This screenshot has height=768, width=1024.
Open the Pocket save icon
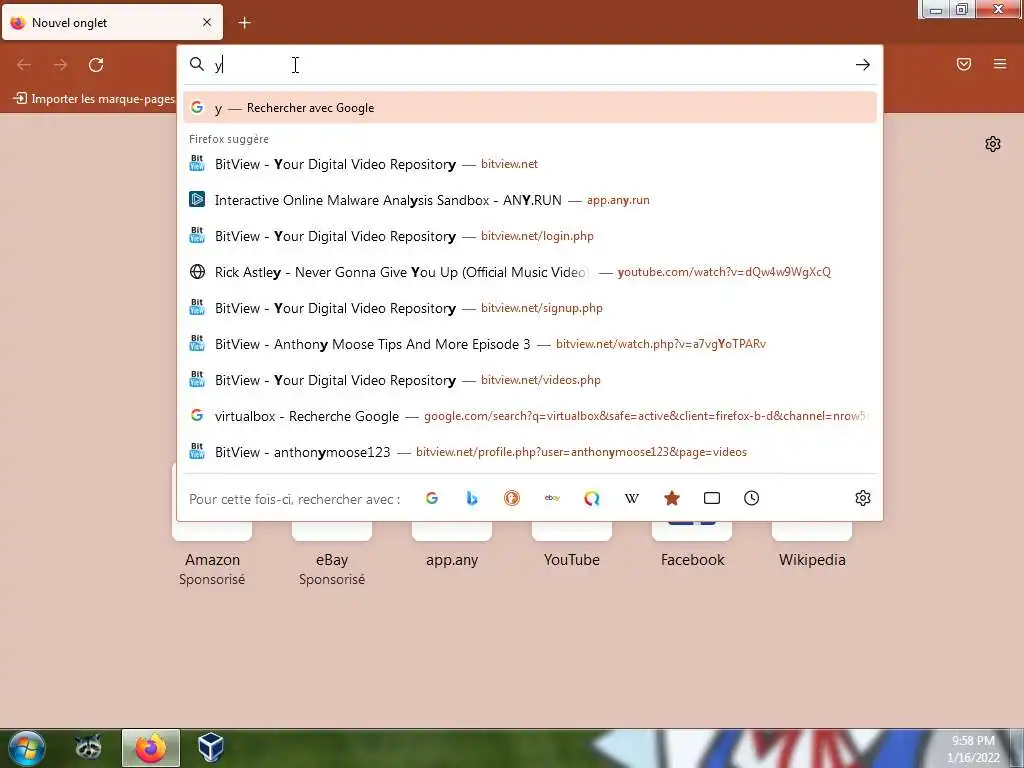964,64
